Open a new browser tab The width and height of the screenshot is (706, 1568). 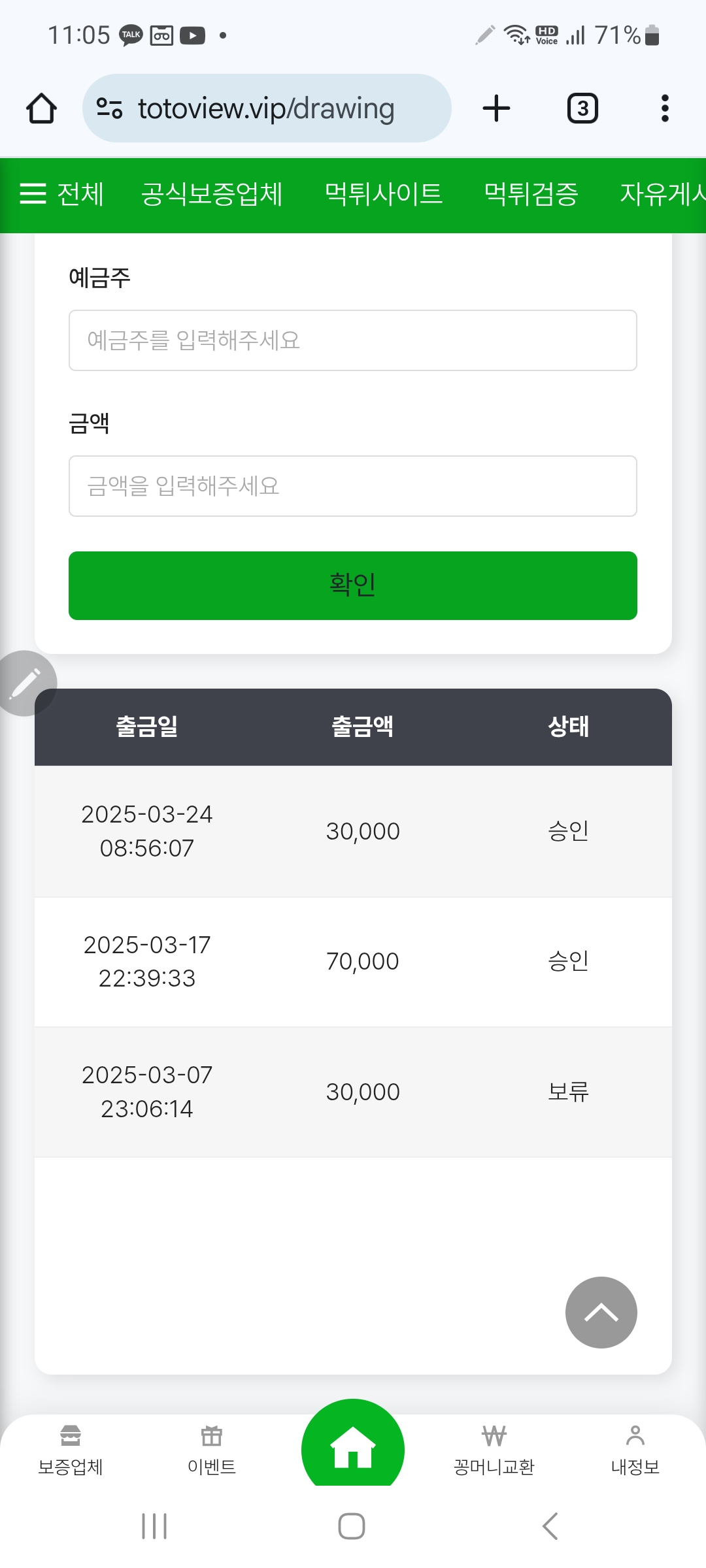496,108
